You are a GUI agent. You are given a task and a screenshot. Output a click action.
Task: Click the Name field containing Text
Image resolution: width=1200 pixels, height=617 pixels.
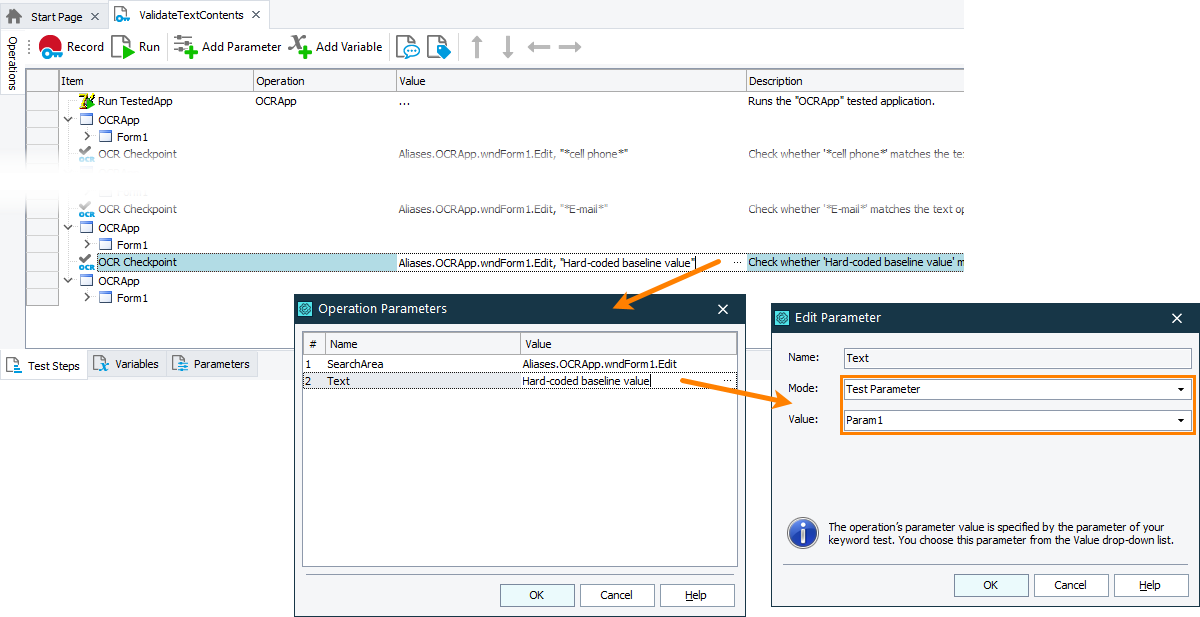[x=1017, y=357]
